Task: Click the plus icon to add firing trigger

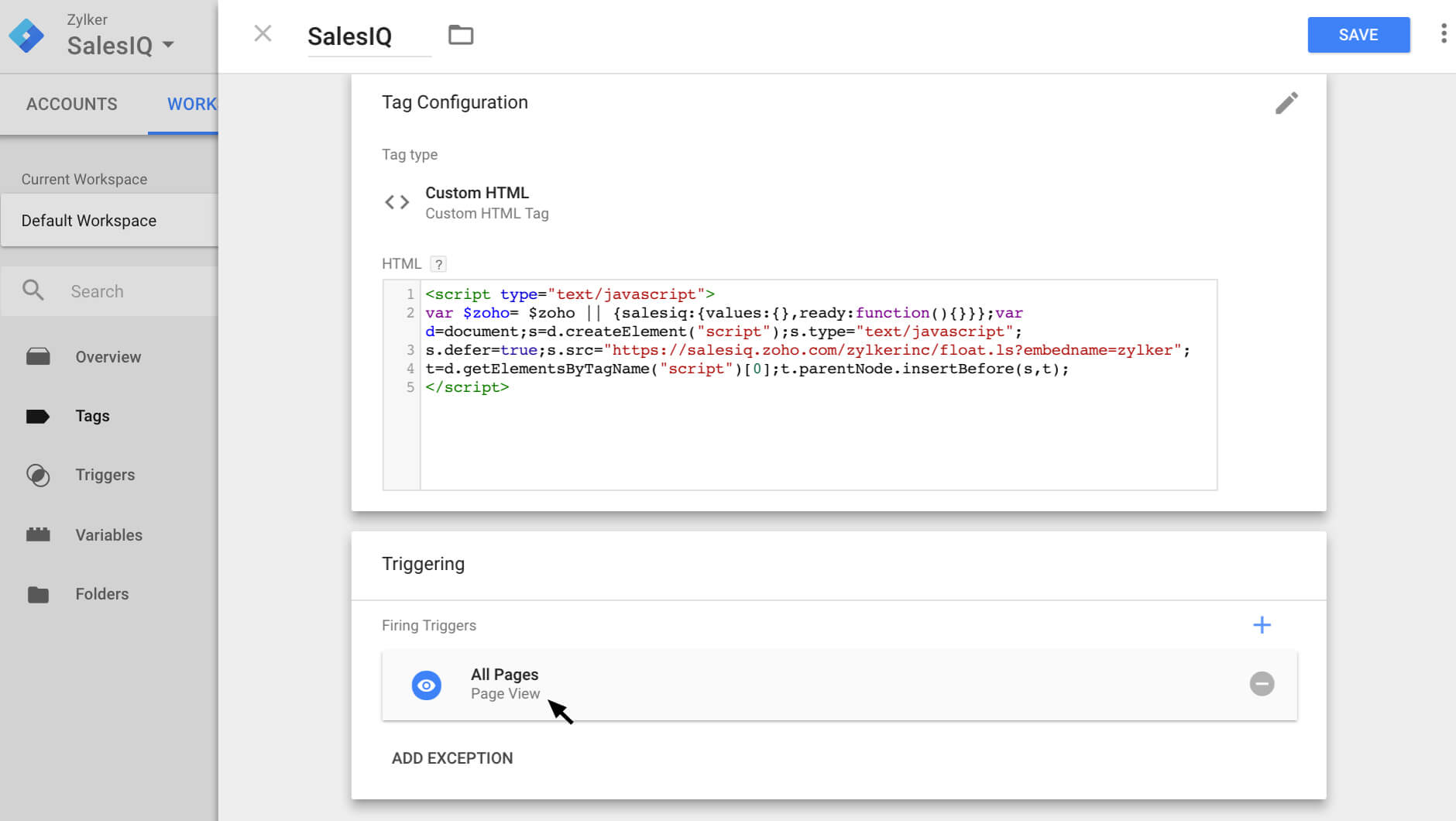Action: [x=1262, y=625]
